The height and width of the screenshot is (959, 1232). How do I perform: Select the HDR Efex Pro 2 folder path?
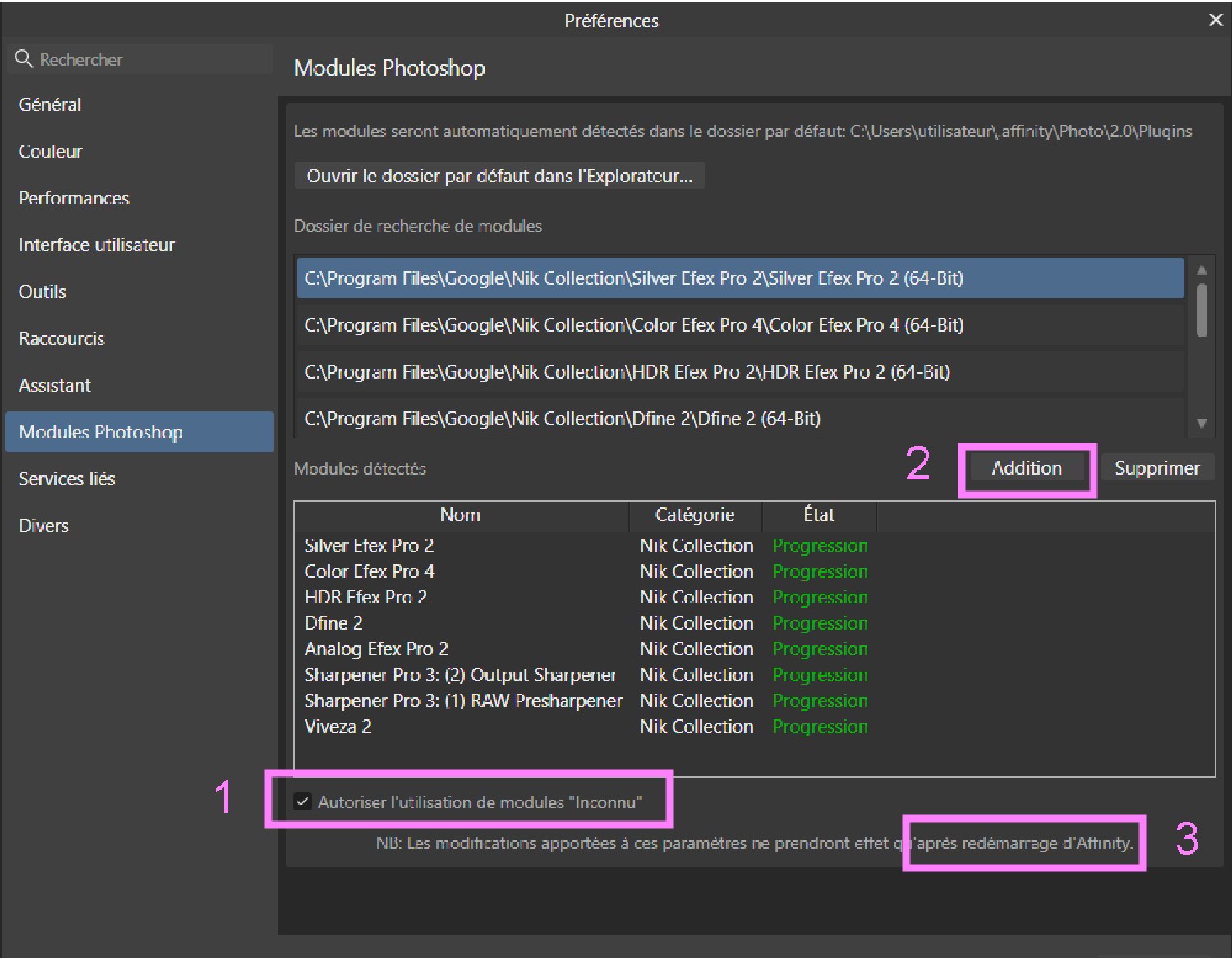click(740, 372)
